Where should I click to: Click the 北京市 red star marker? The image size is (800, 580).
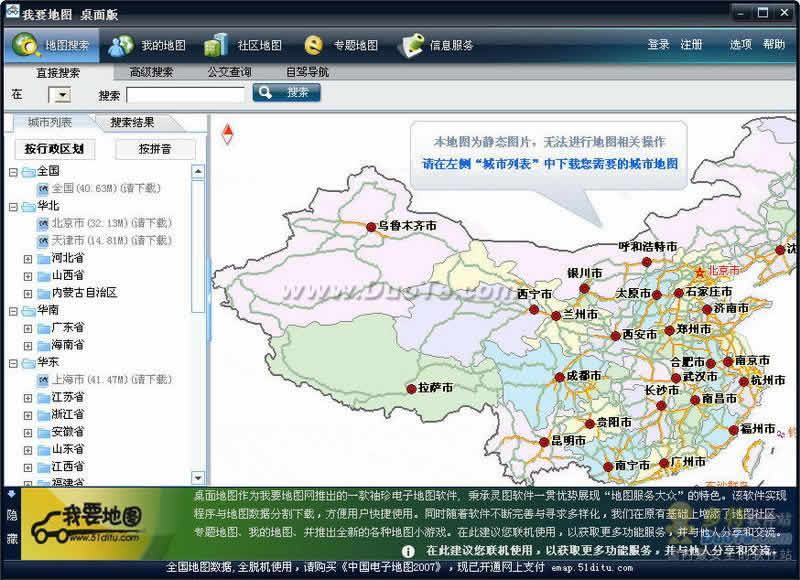pos(700,272)
